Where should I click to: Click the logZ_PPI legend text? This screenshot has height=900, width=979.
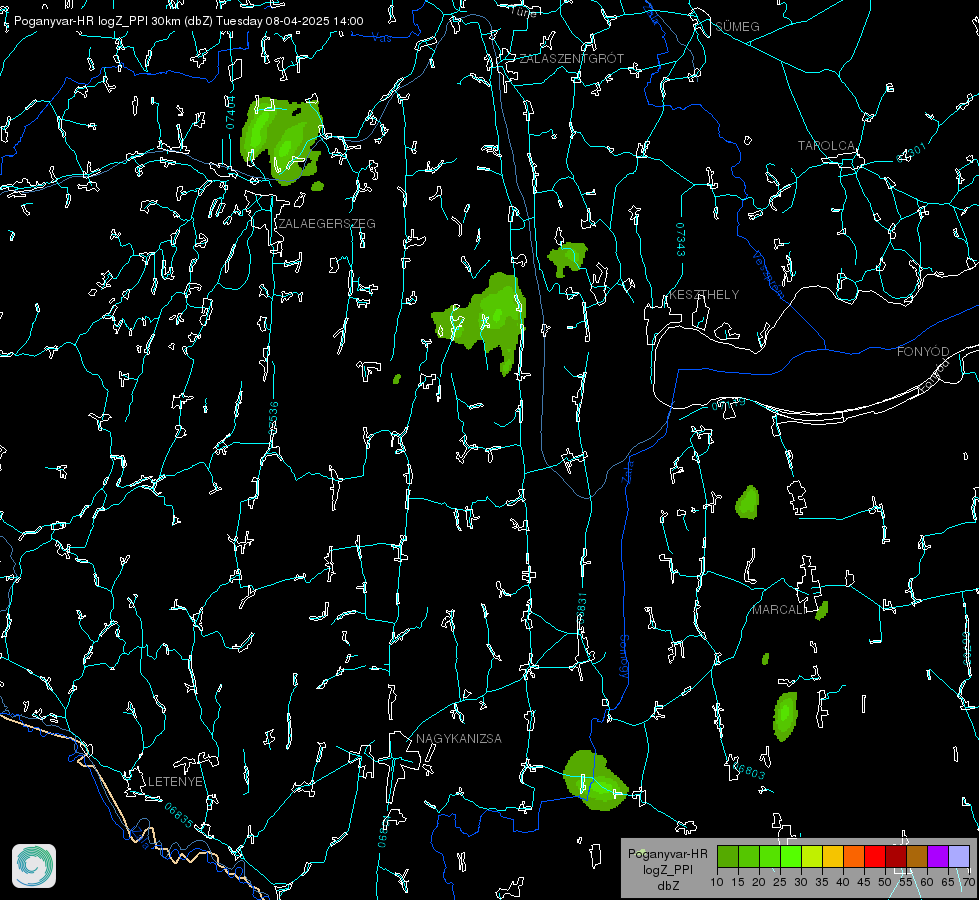pos(667,869)
